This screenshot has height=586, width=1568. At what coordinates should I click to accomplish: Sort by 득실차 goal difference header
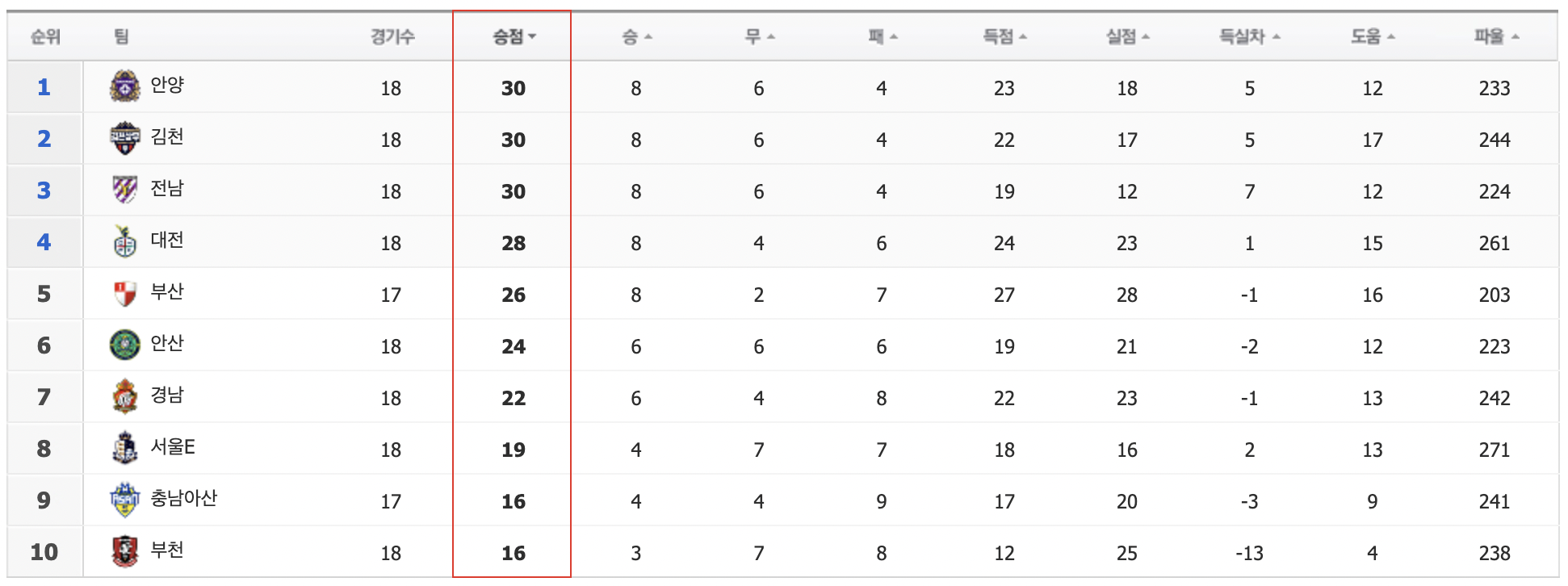pos(1249,36)
